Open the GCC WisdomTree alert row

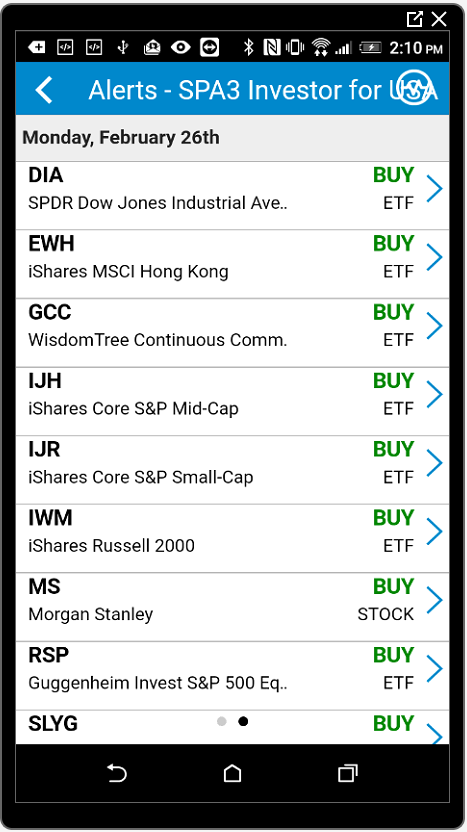point(232,333)
